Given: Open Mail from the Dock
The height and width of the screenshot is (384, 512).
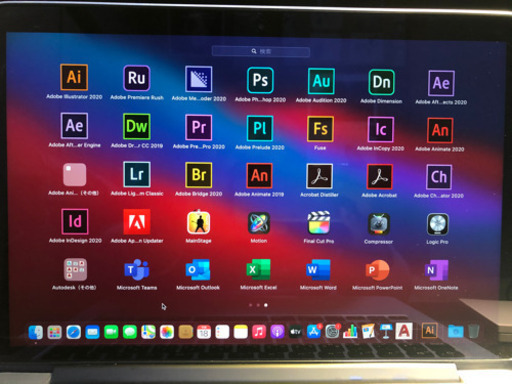Looking at the screenshot, I should point(92,332).
